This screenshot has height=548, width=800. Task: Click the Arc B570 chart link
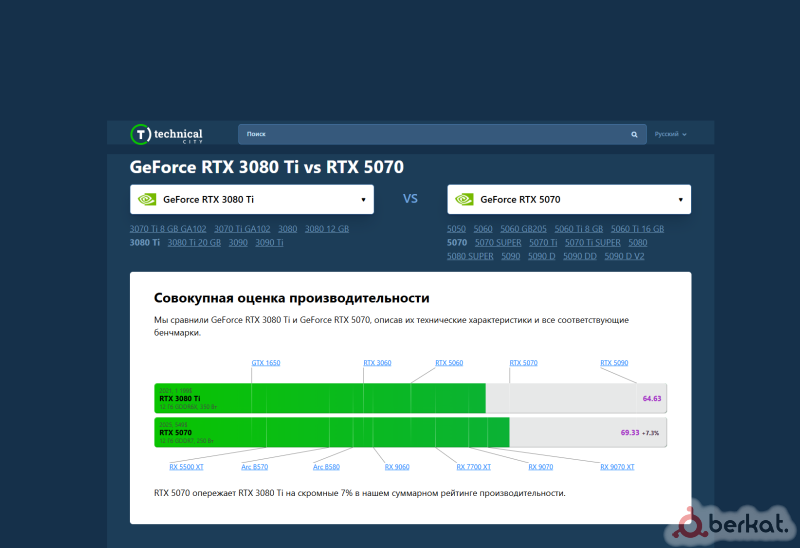click(255, 467)
